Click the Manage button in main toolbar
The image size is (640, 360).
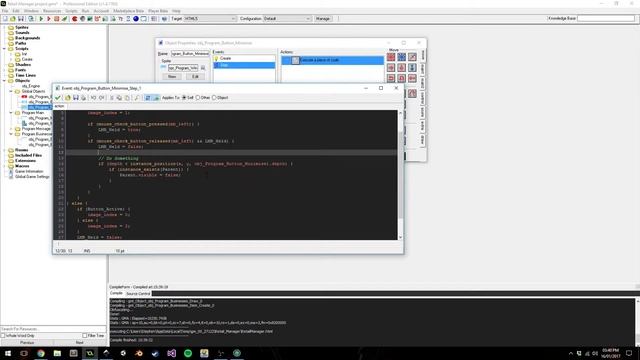click(x=322, y=19)
